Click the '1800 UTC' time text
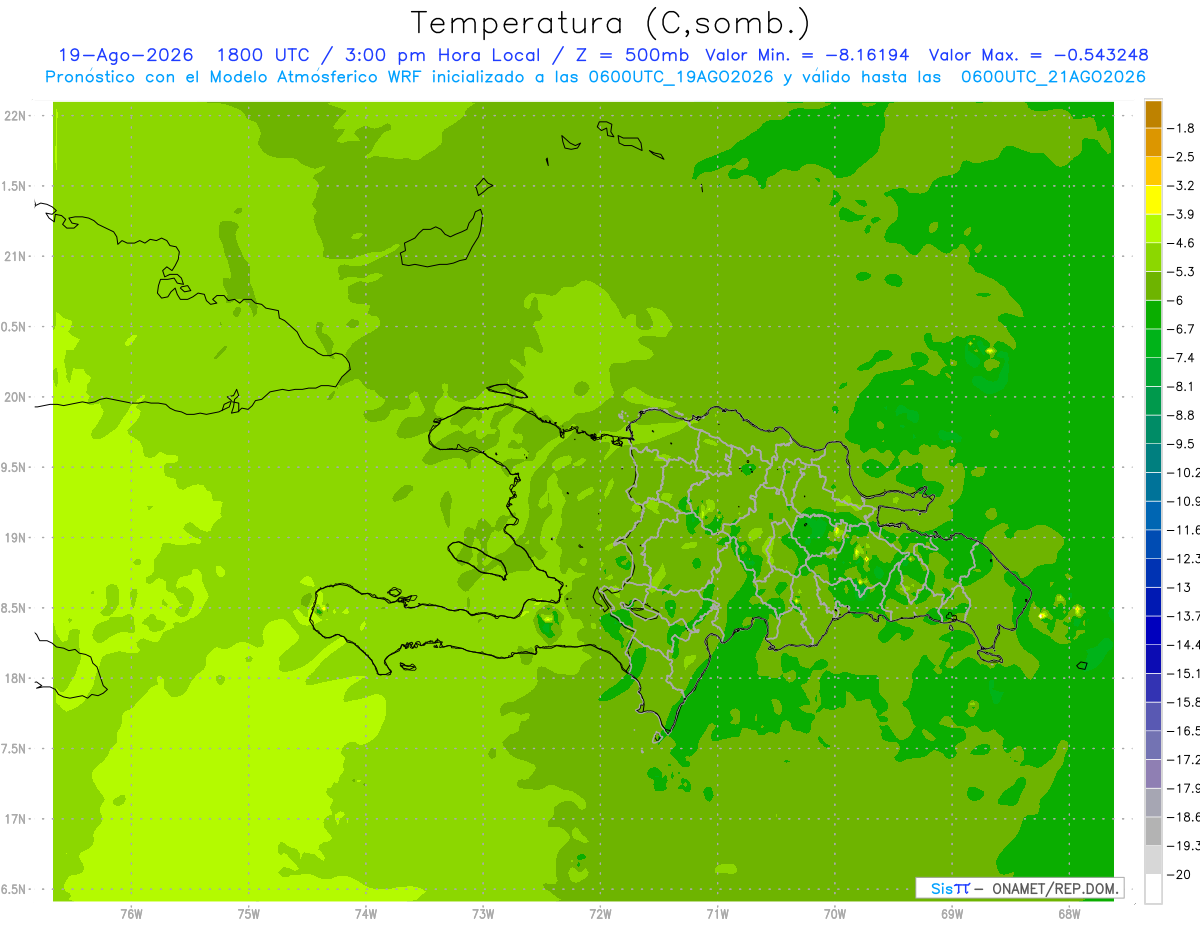 (x=263, y=55)
